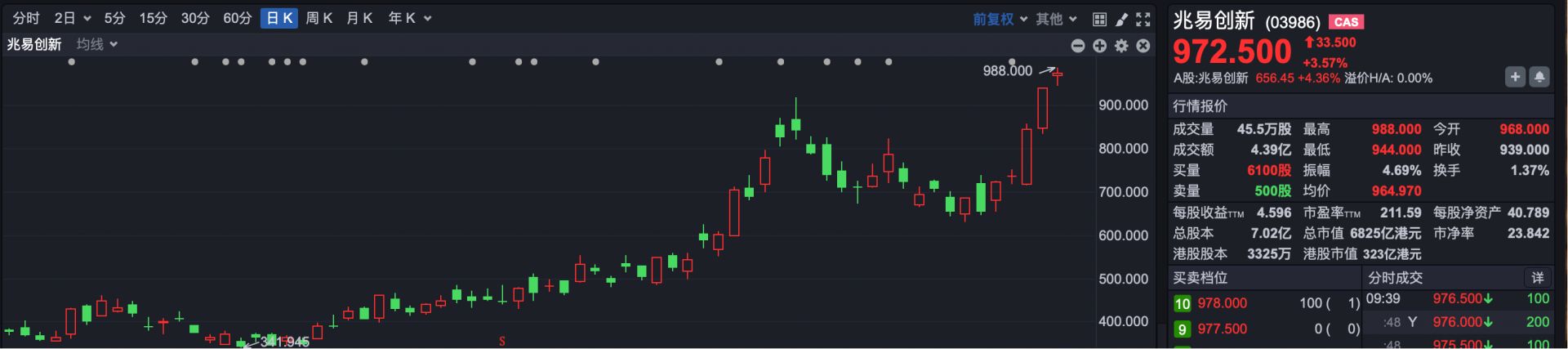Set a price alert with bell icon

click(x=1539, y=77)
